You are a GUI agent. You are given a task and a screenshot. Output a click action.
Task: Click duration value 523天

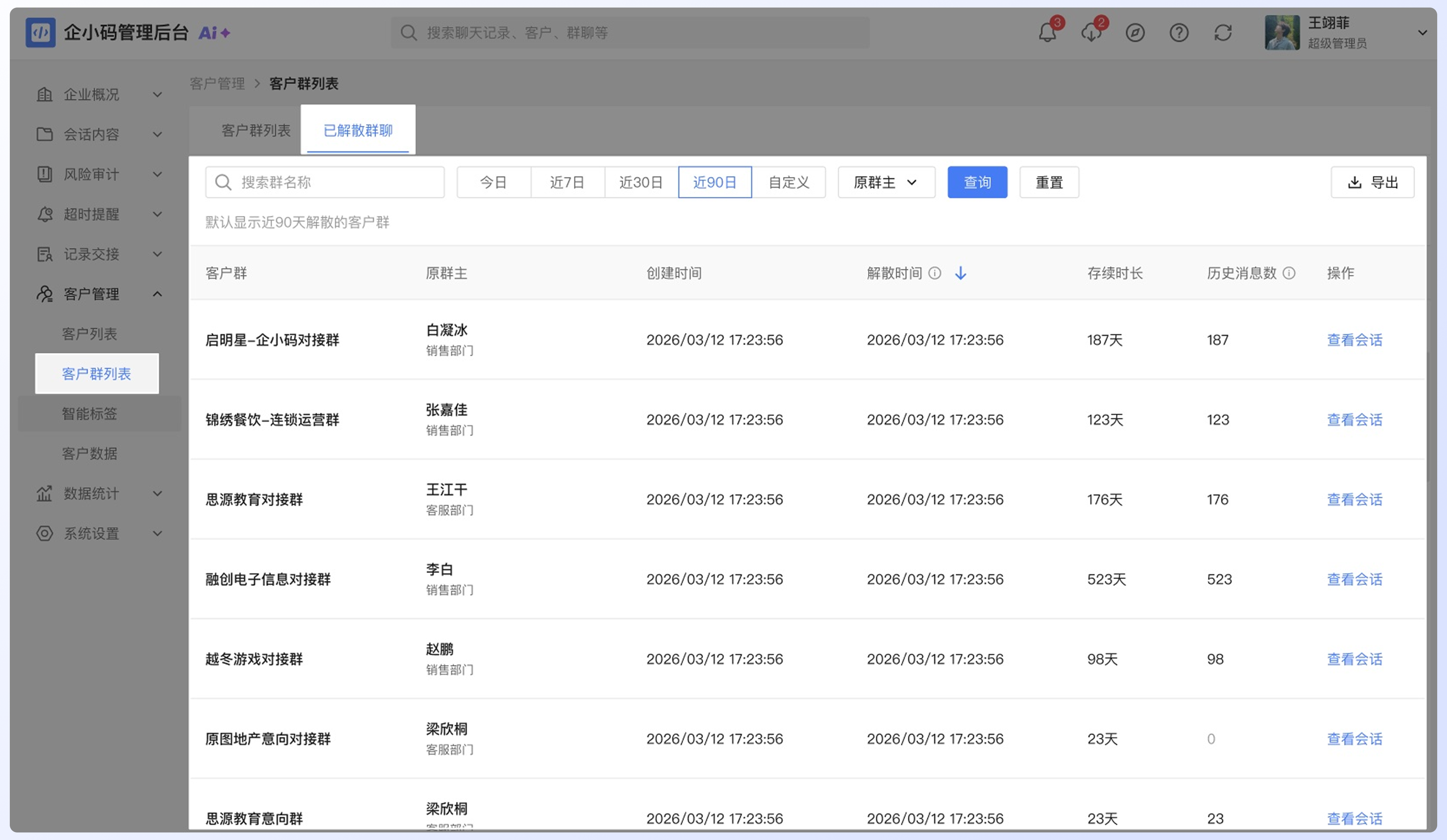[1106, 579]
